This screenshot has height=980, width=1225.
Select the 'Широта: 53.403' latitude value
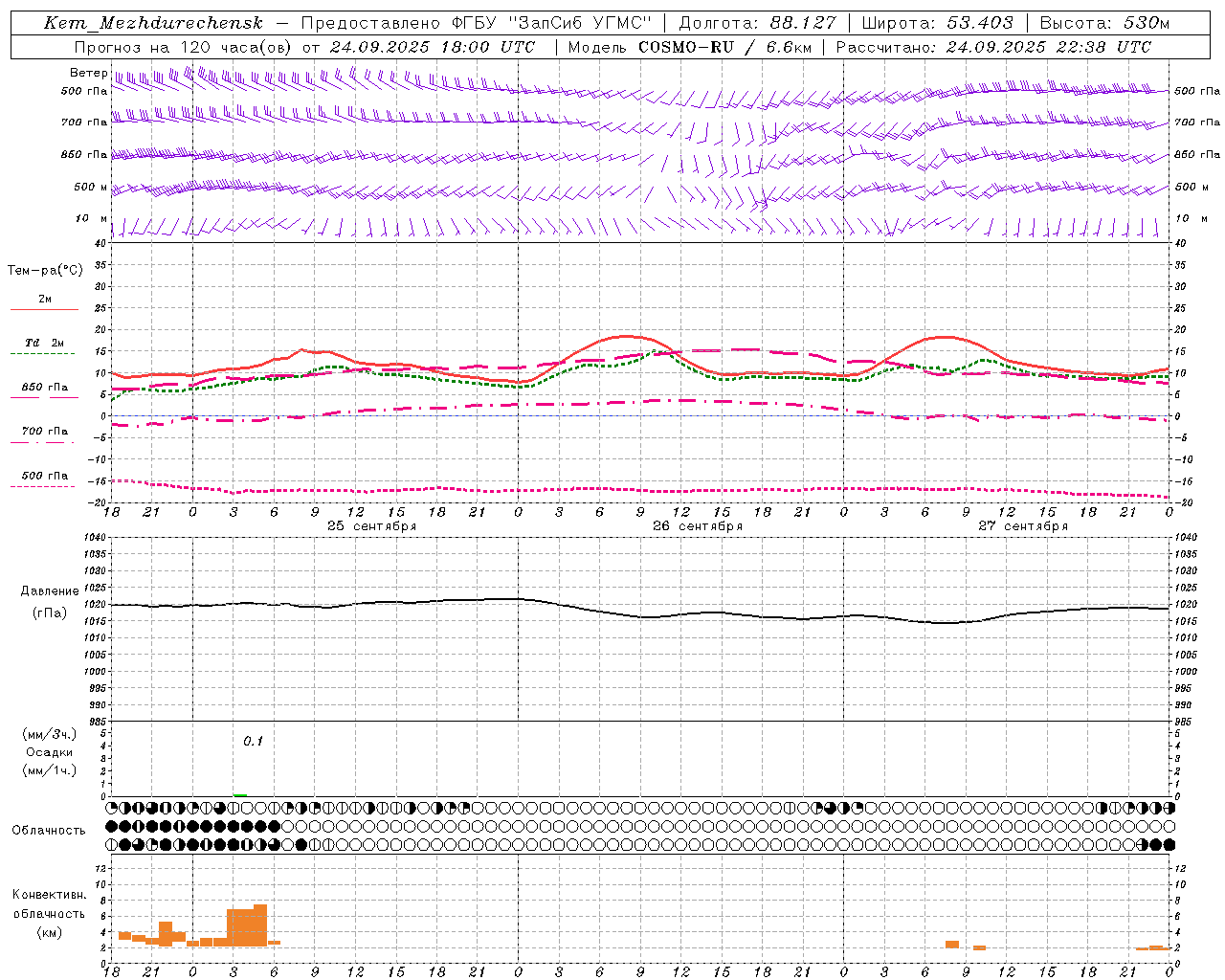[937, 23]
